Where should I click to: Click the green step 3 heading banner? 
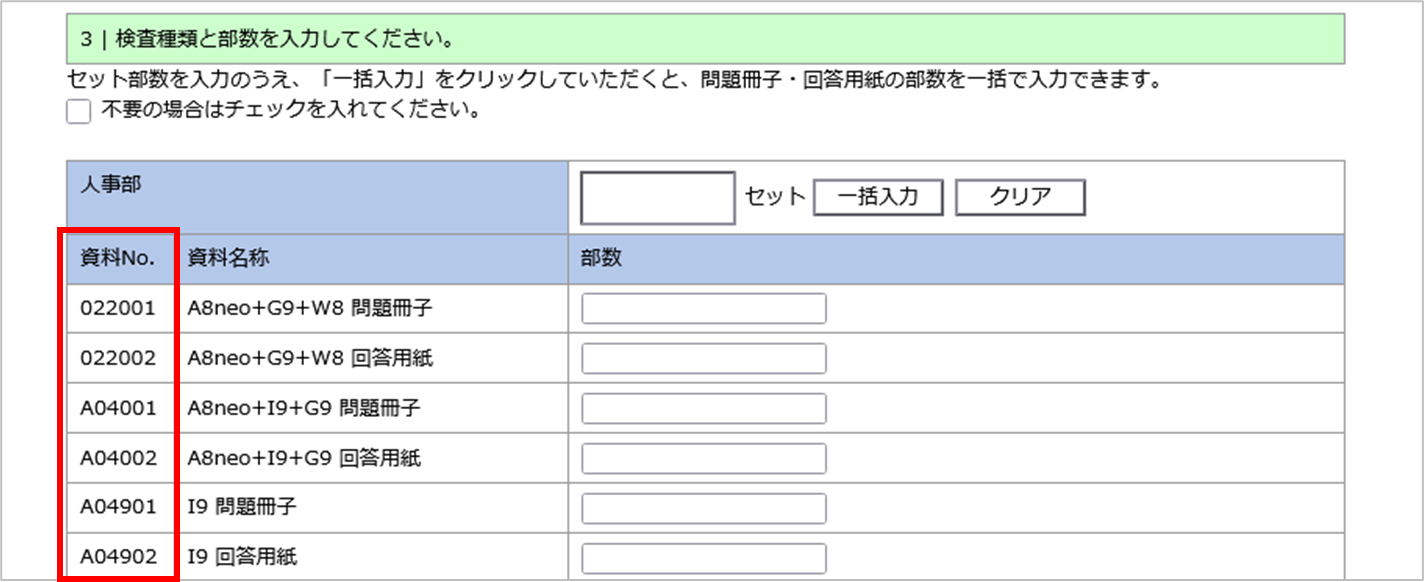tap(705, 41)
